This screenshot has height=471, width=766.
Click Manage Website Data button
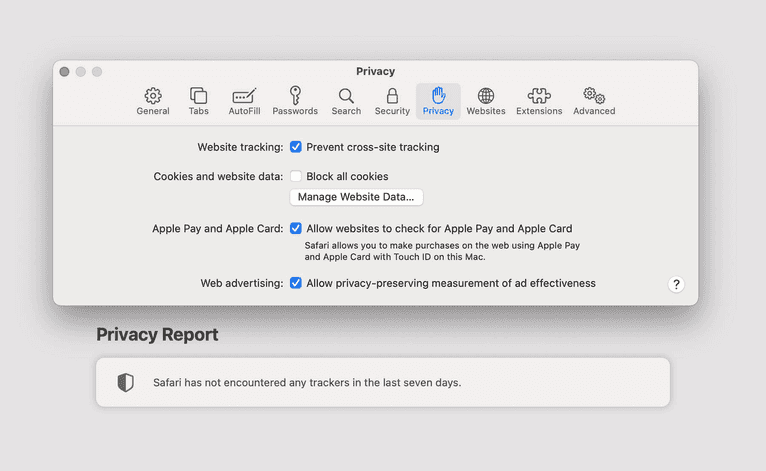click(356, 197)
